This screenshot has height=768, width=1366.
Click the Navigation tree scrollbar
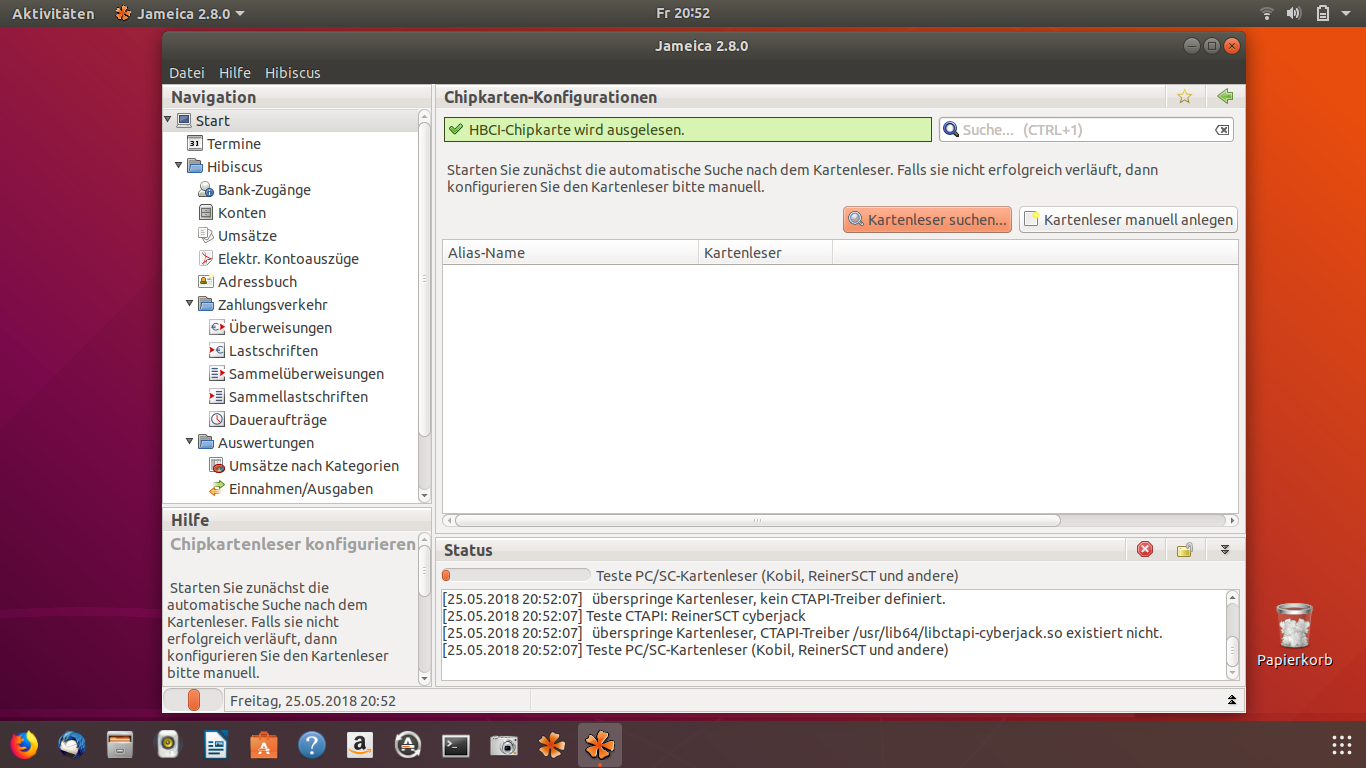click(x=424, y=305)
